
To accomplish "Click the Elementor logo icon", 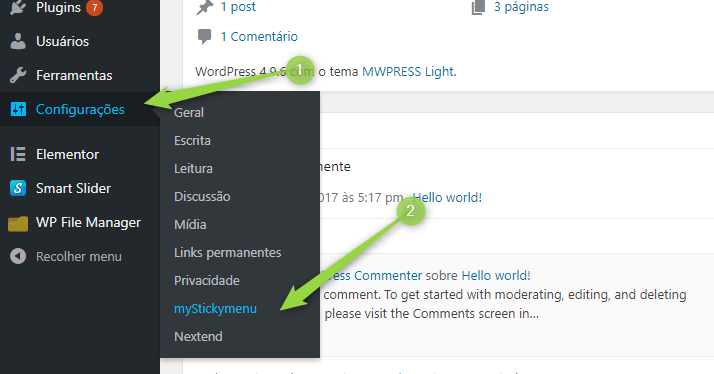I will (18, 154).
